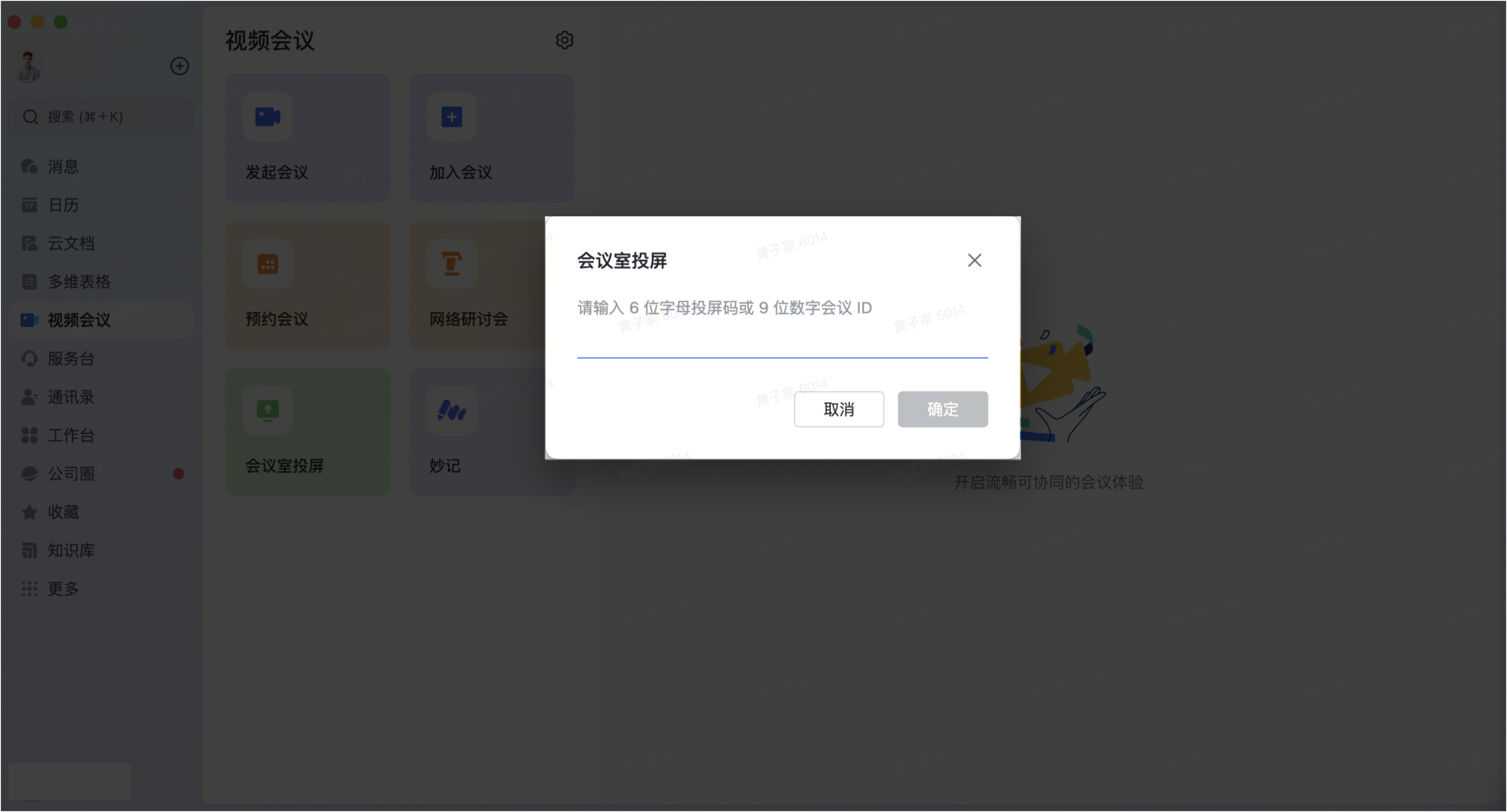The image size is (1507, 812).
Task: Open 日历 in the sidebar
Action: pos(101,205)
